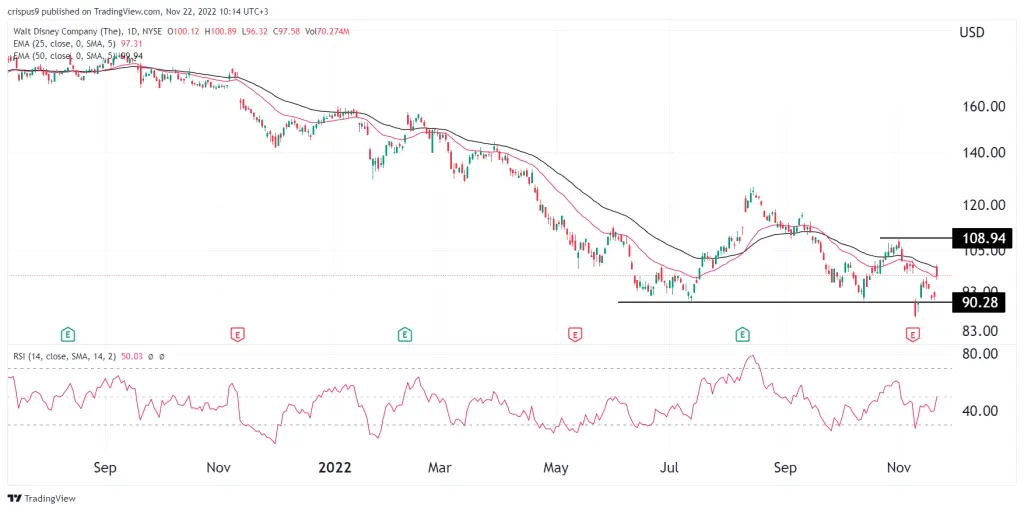The height and width of the screenshot is (511, 1024).
Task: Click the TradingView logo at the chart bottom
Action: tap(42, 498)
